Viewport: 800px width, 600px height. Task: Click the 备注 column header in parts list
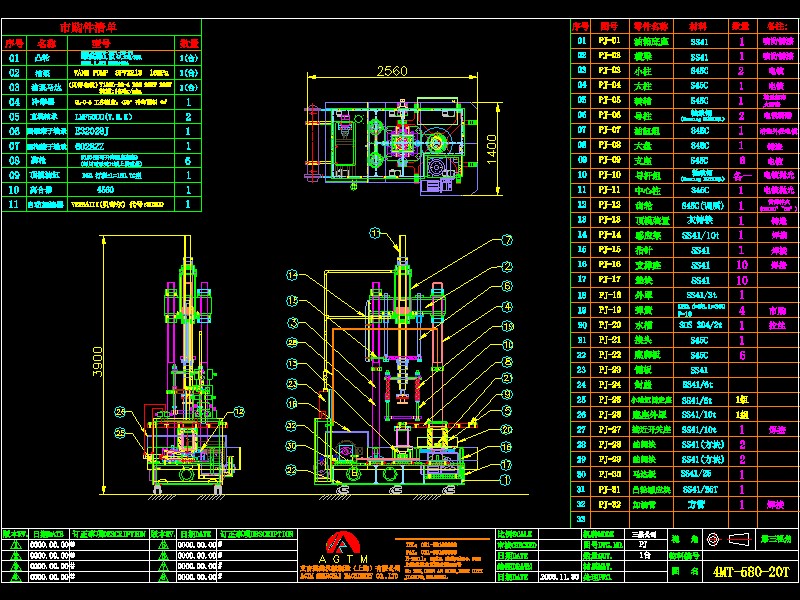777,26
